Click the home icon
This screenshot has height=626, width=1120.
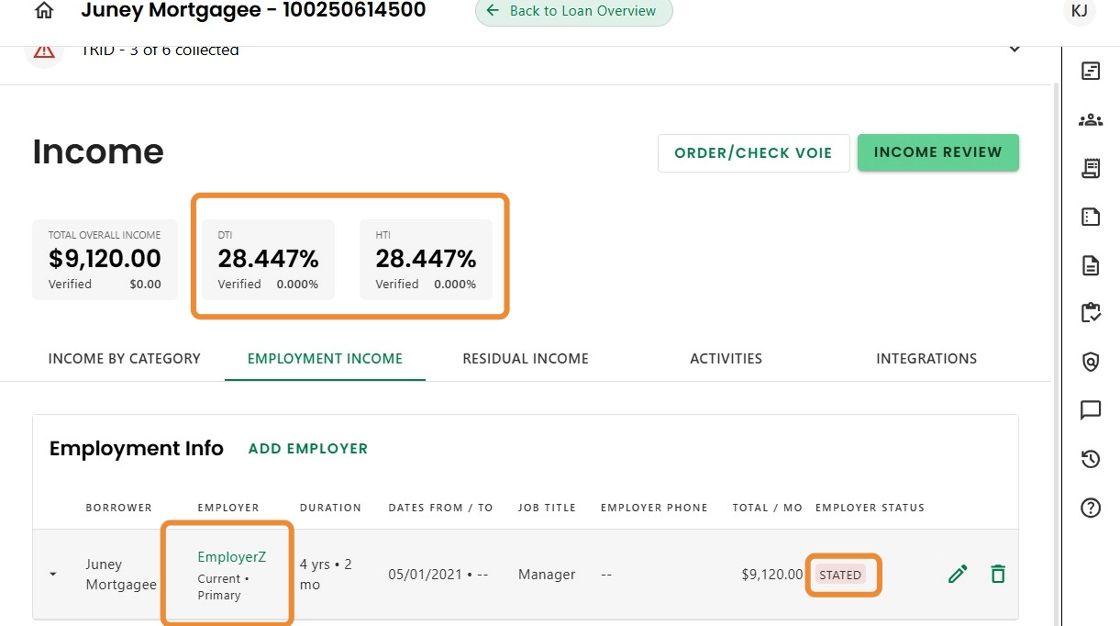44,11
